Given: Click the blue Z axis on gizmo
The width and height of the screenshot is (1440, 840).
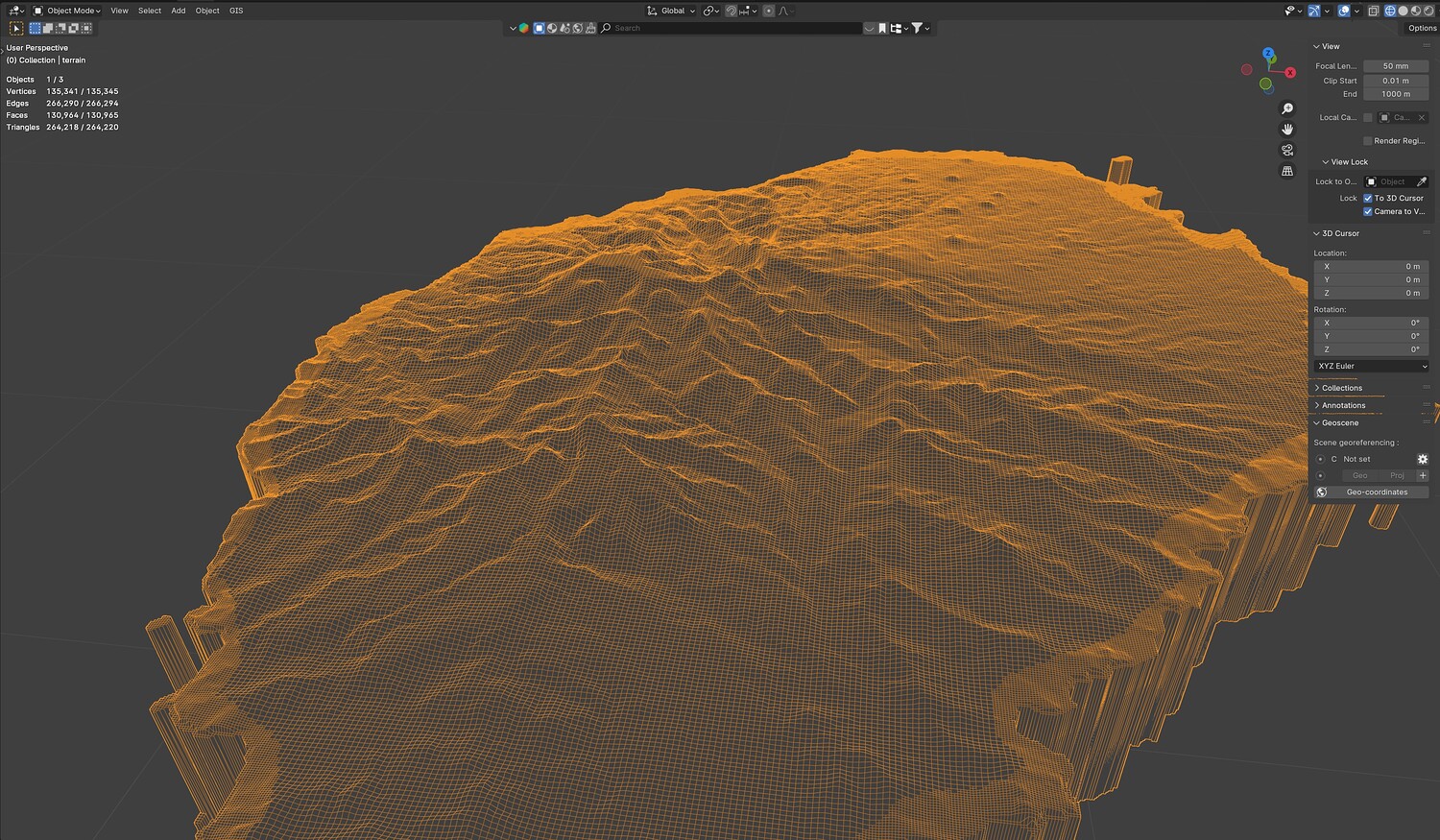Looking at the screenshot, I should [x=1268, y=54].
